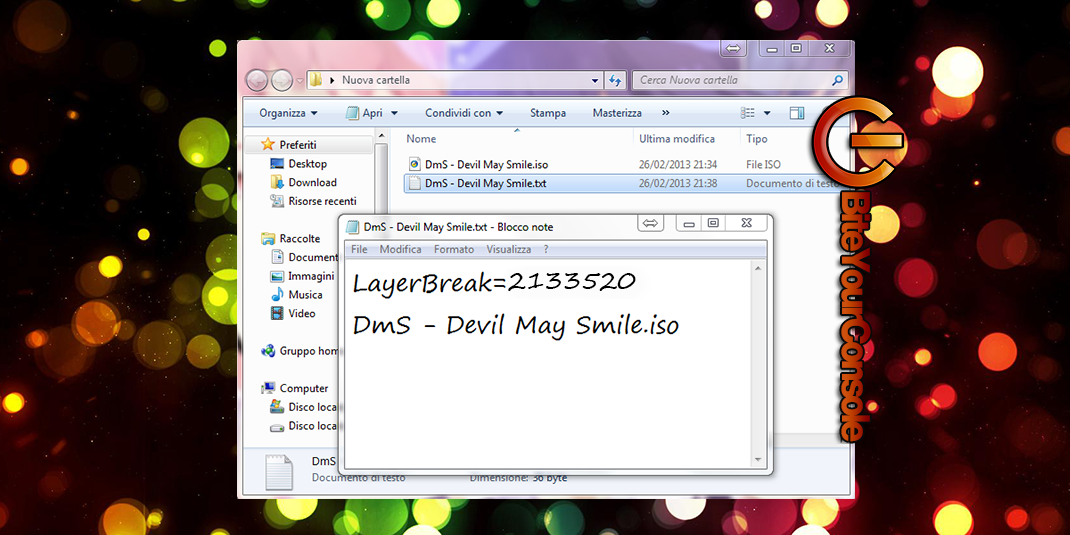Click Apri in Explorer toolbar
1070x535 pixels.
(x=373, y=113)
